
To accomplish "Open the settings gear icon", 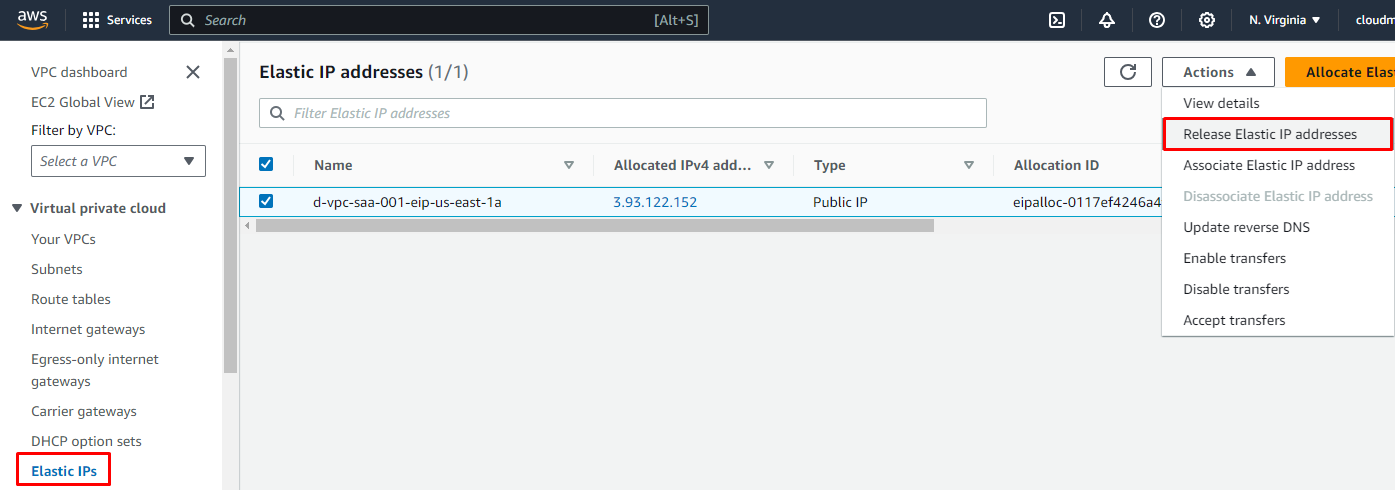I will click(x=1207, y=20).
